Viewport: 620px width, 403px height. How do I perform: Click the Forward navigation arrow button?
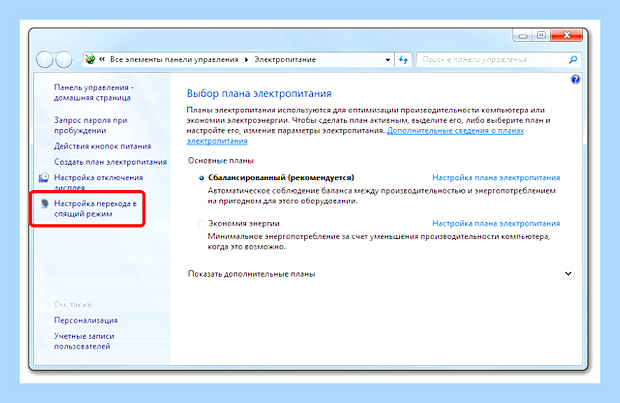pyautogui.click(x=64, y=60)
